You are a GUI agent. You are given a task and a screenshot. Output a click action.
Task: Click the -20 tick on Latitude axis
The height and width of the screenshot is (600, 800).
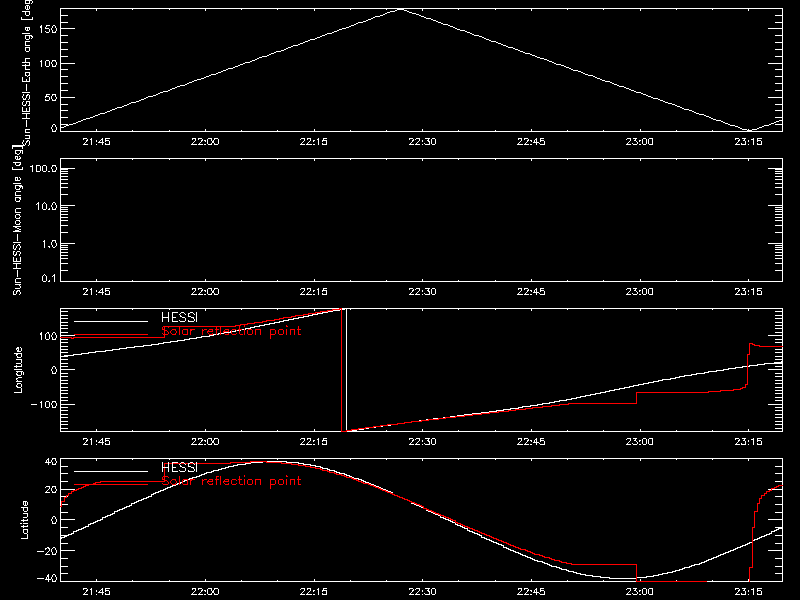point(47,551)
